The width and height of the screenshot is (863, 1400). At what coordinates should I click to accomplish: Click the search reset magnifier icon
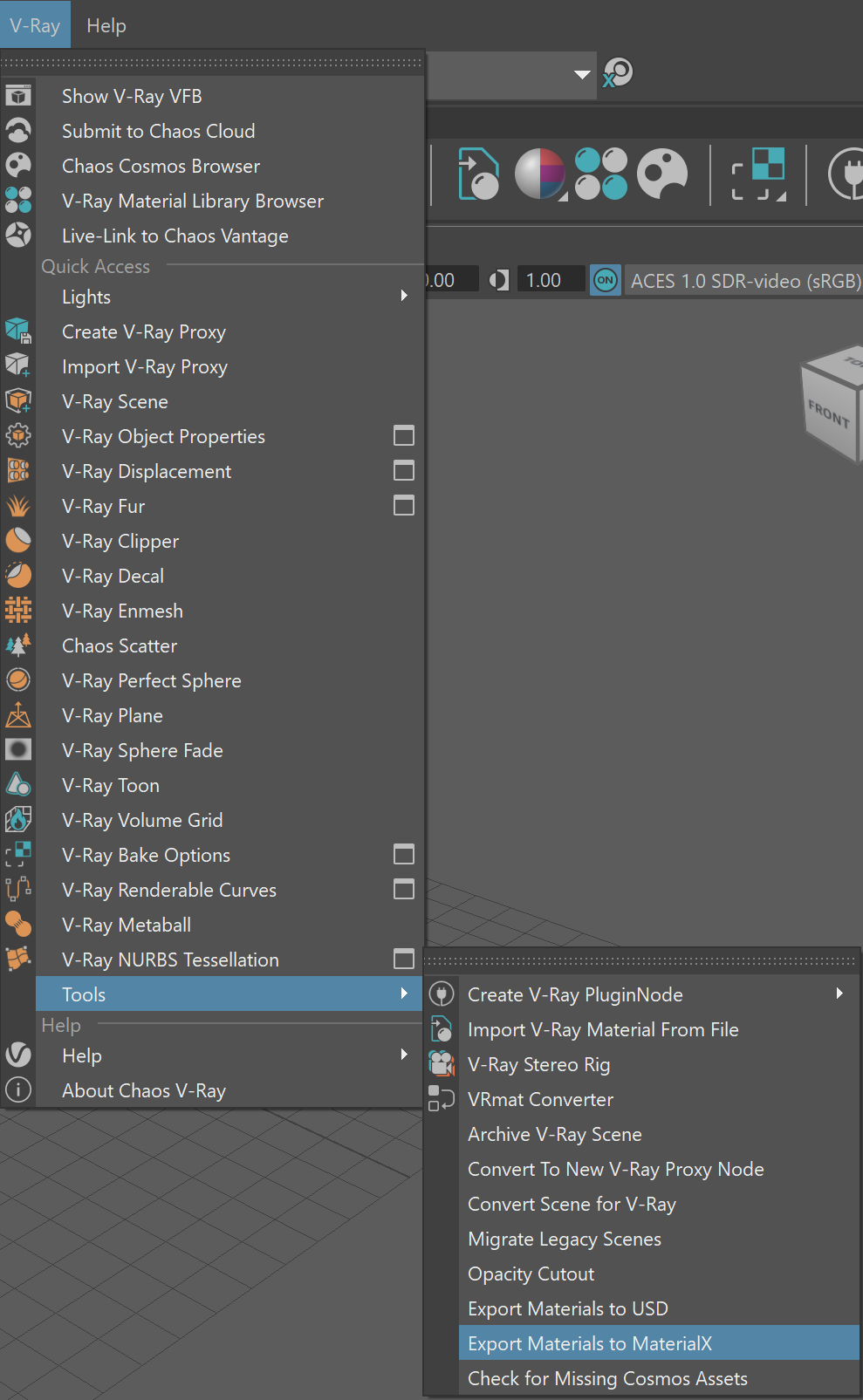[x=617, y=73]
